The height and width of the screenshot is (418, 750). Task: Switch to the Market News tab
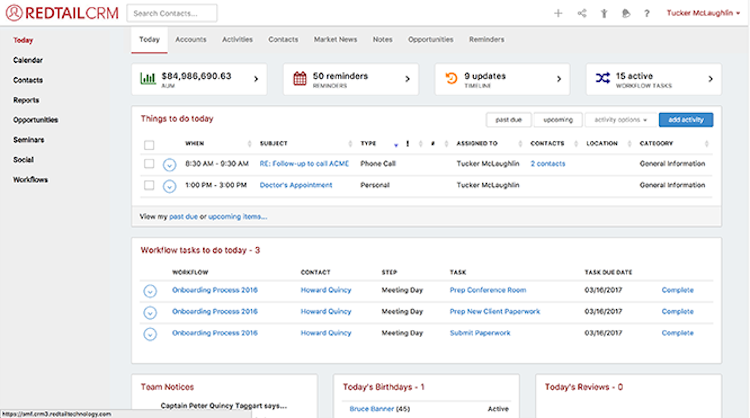tap(335, 40)
